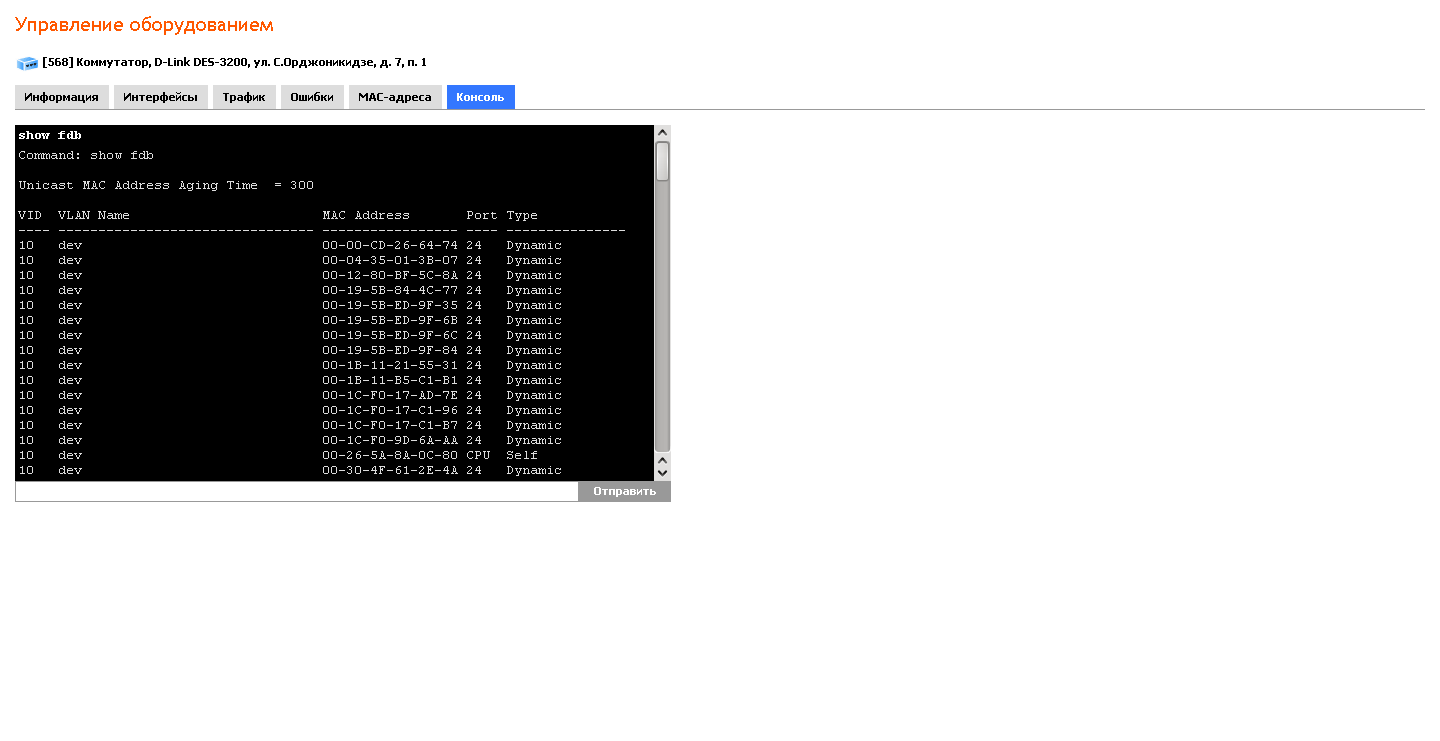Open the Трафик tab
This screenshot has width=1440, height=741.
tap(244, 97)
